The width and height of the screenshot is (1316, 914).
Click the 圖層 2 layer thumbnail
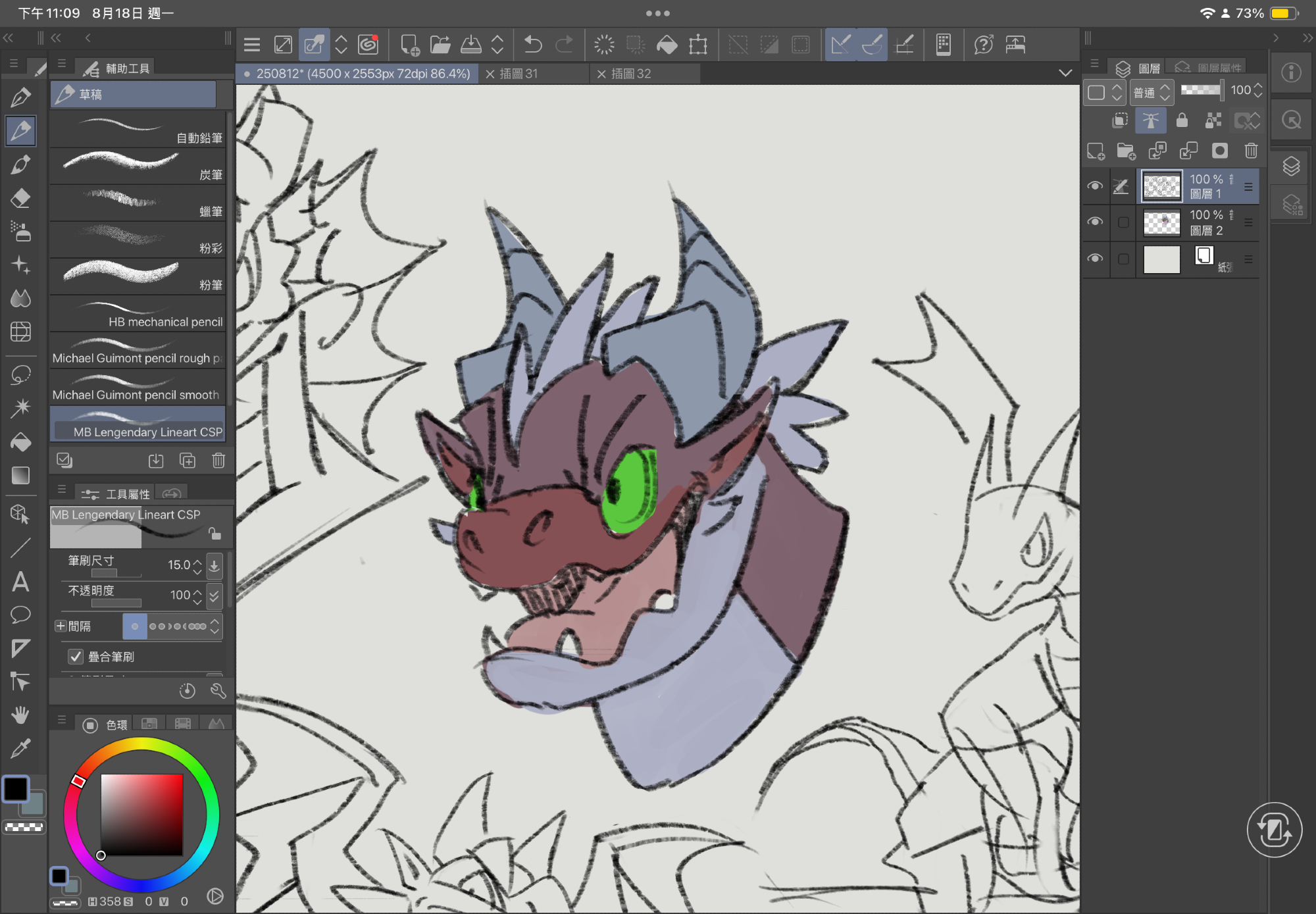tap(1161, 222)
